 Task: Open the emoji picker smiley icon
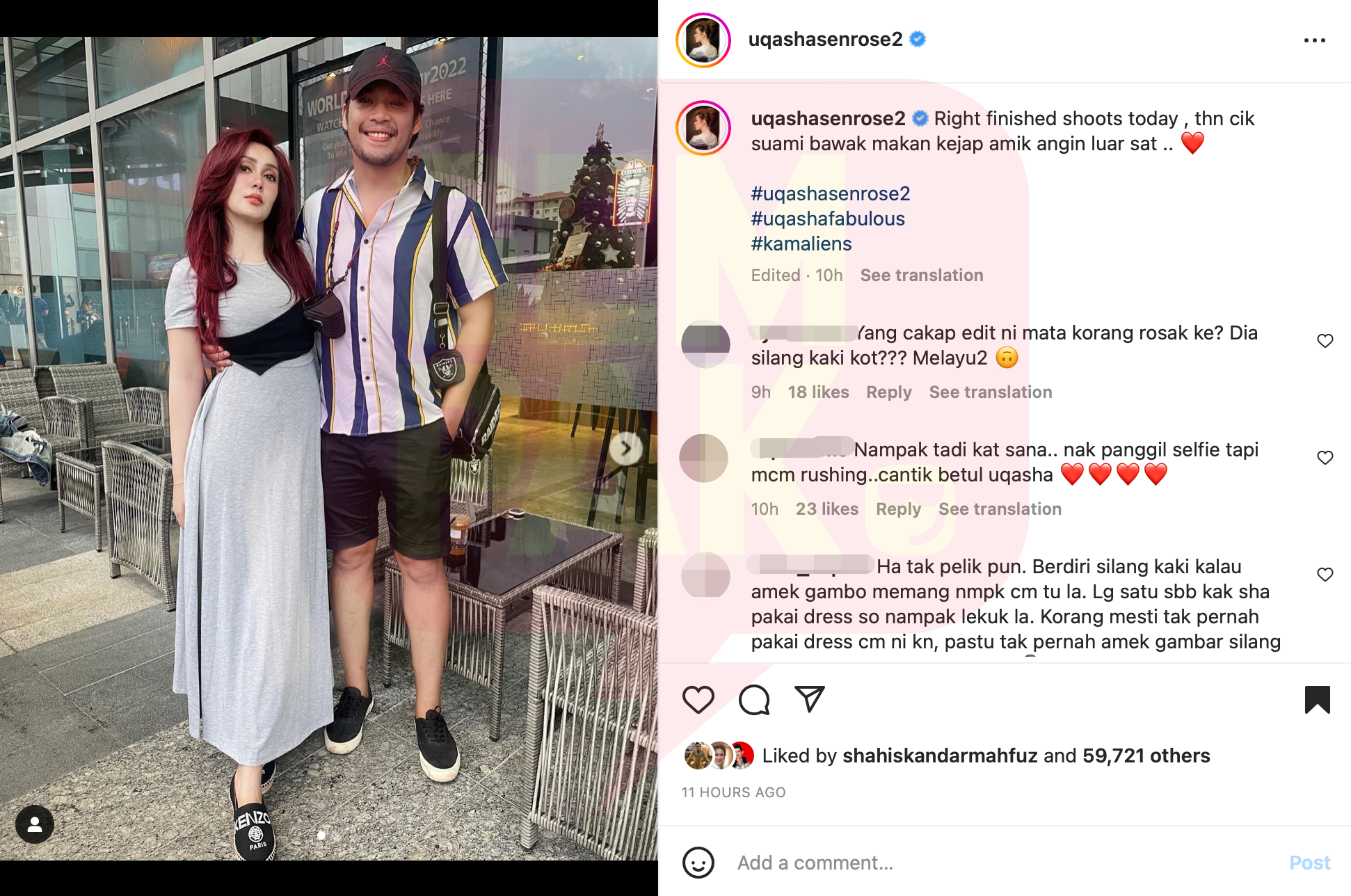(x=698, y=863)
